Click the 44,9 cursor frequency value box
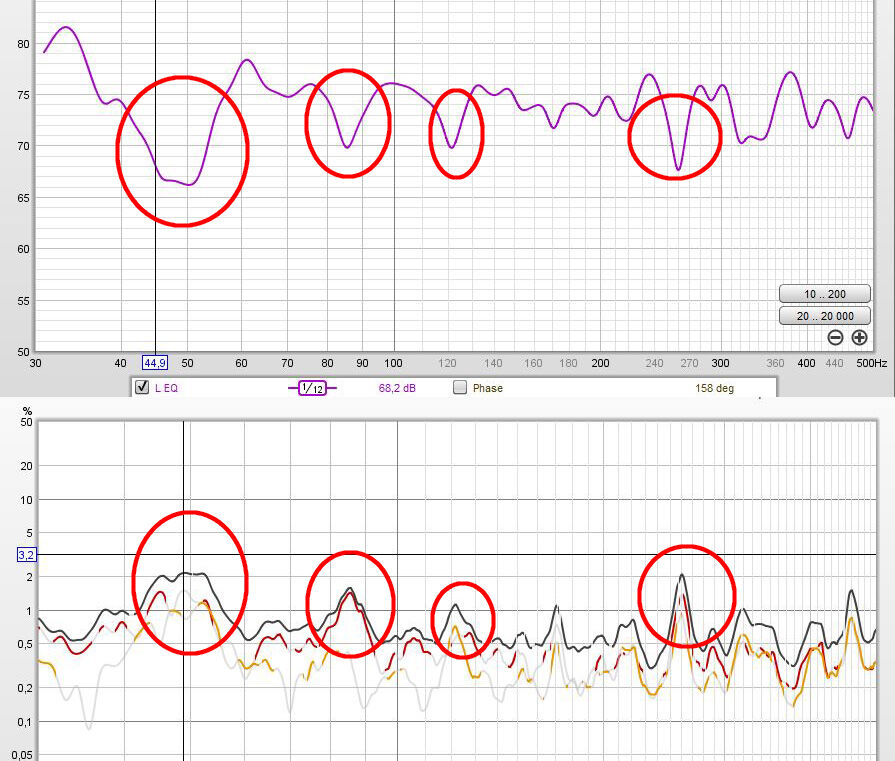The image size is (895, 761). pos(155,363)
